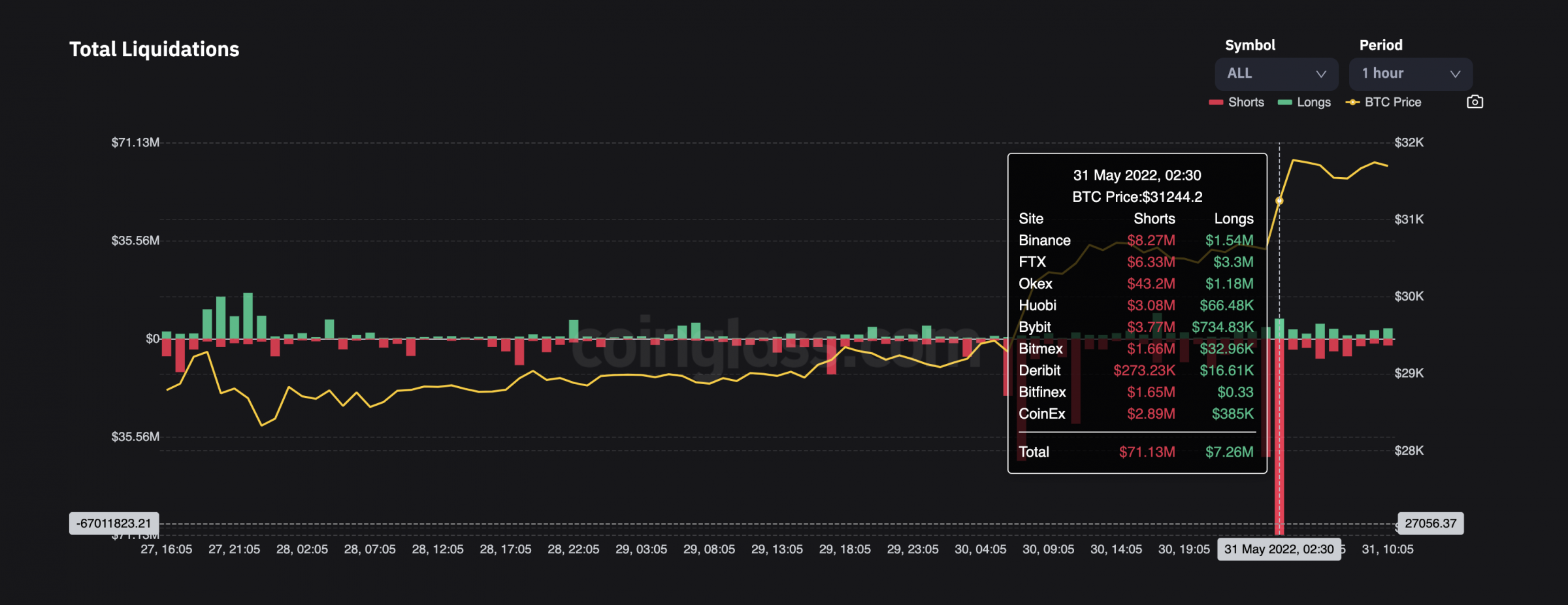1568x605 pixels.
Task: Click the 28, 12:05 time axis label
Action: (438, 549)
